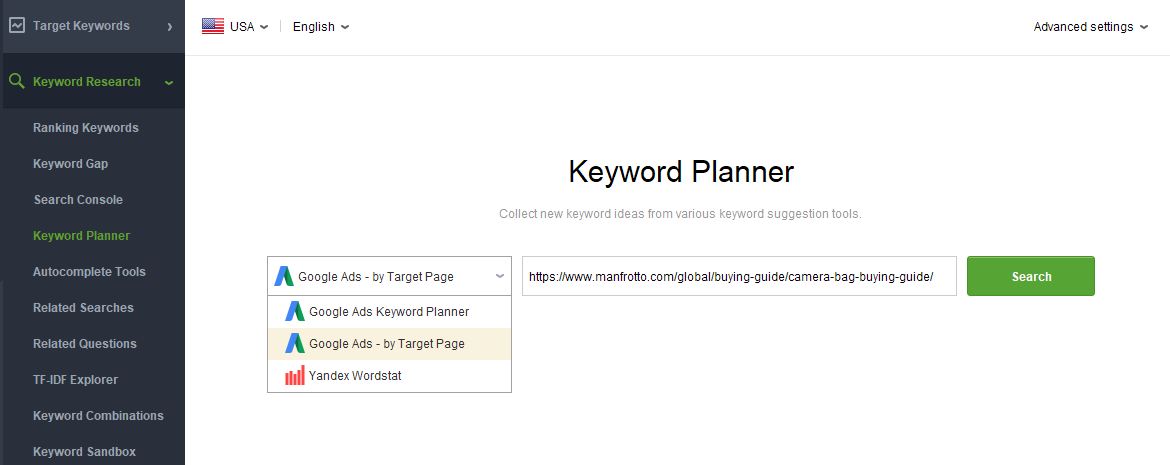Collapse the Keyword Research section chevron
The height and width of the screenshot is (465, 1170).
coord(169,82)
